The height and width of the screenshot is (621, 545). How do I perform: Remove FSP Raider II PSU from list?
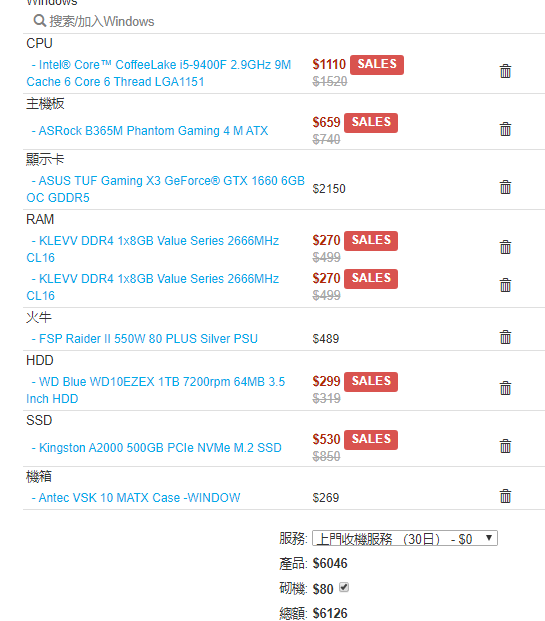505,337
